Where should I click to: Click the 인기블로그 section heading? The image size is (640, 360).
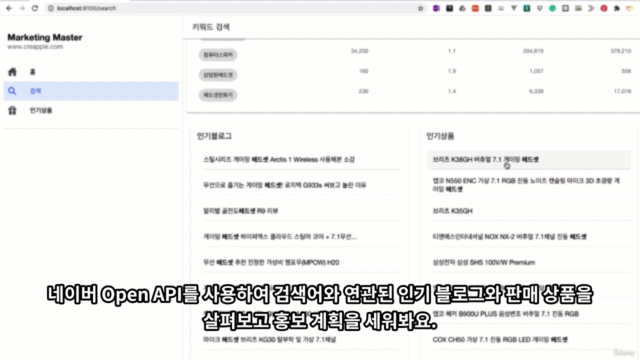click(214, 136)
